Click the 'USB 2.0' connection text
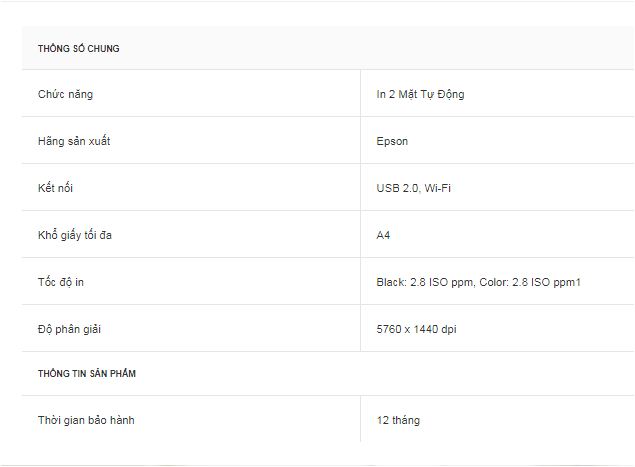 (x=397, y=188)
